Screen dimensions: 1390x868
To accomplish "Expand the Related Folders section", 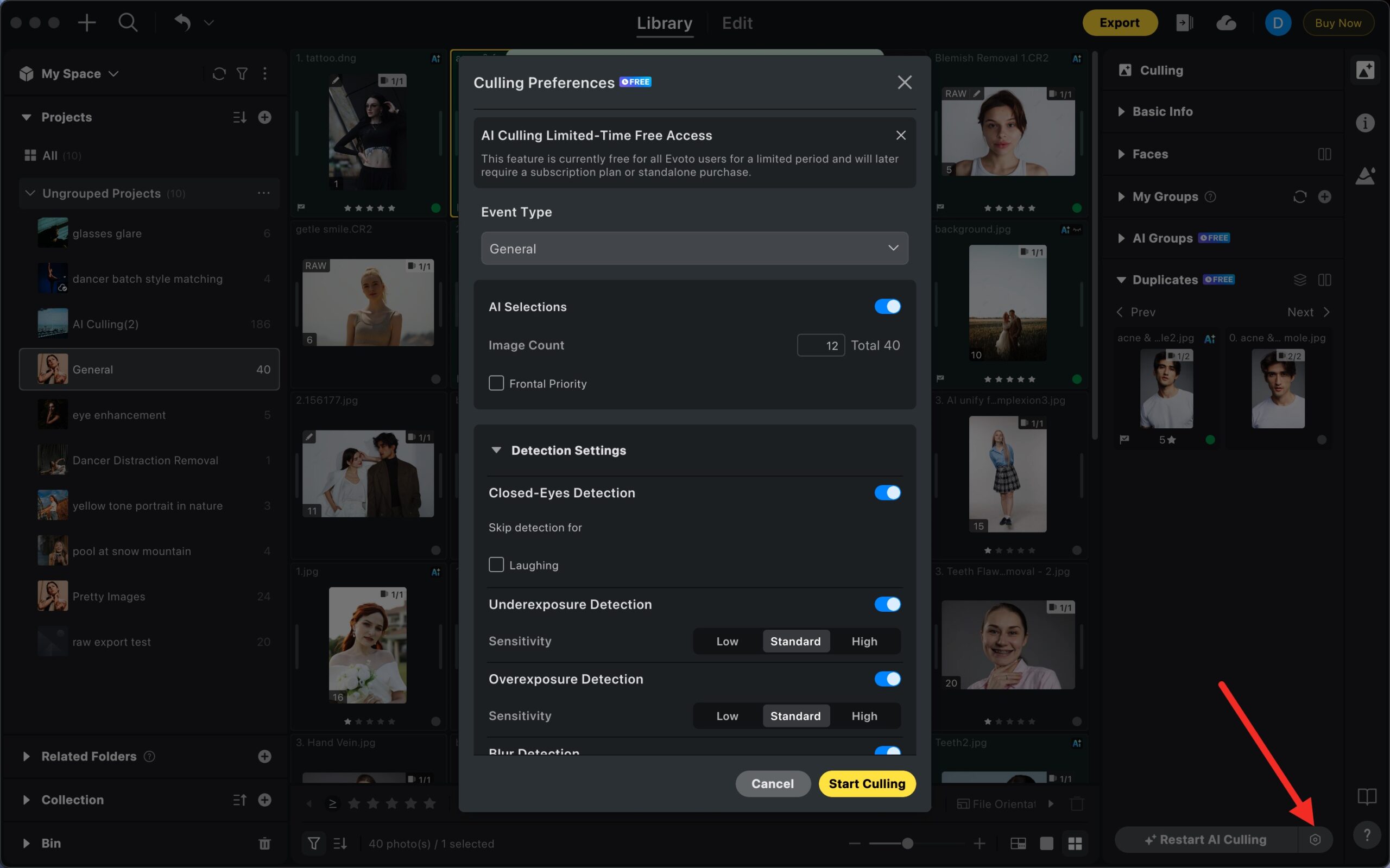I will 27,756.
